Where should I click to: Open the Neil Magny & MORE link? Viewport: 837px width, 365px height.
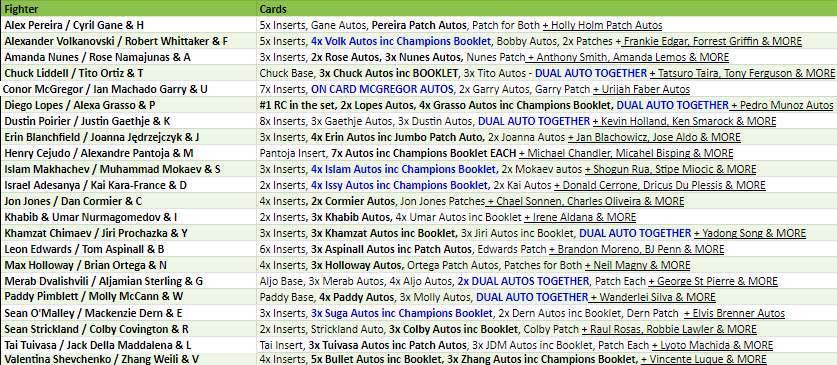pos(637,265)
